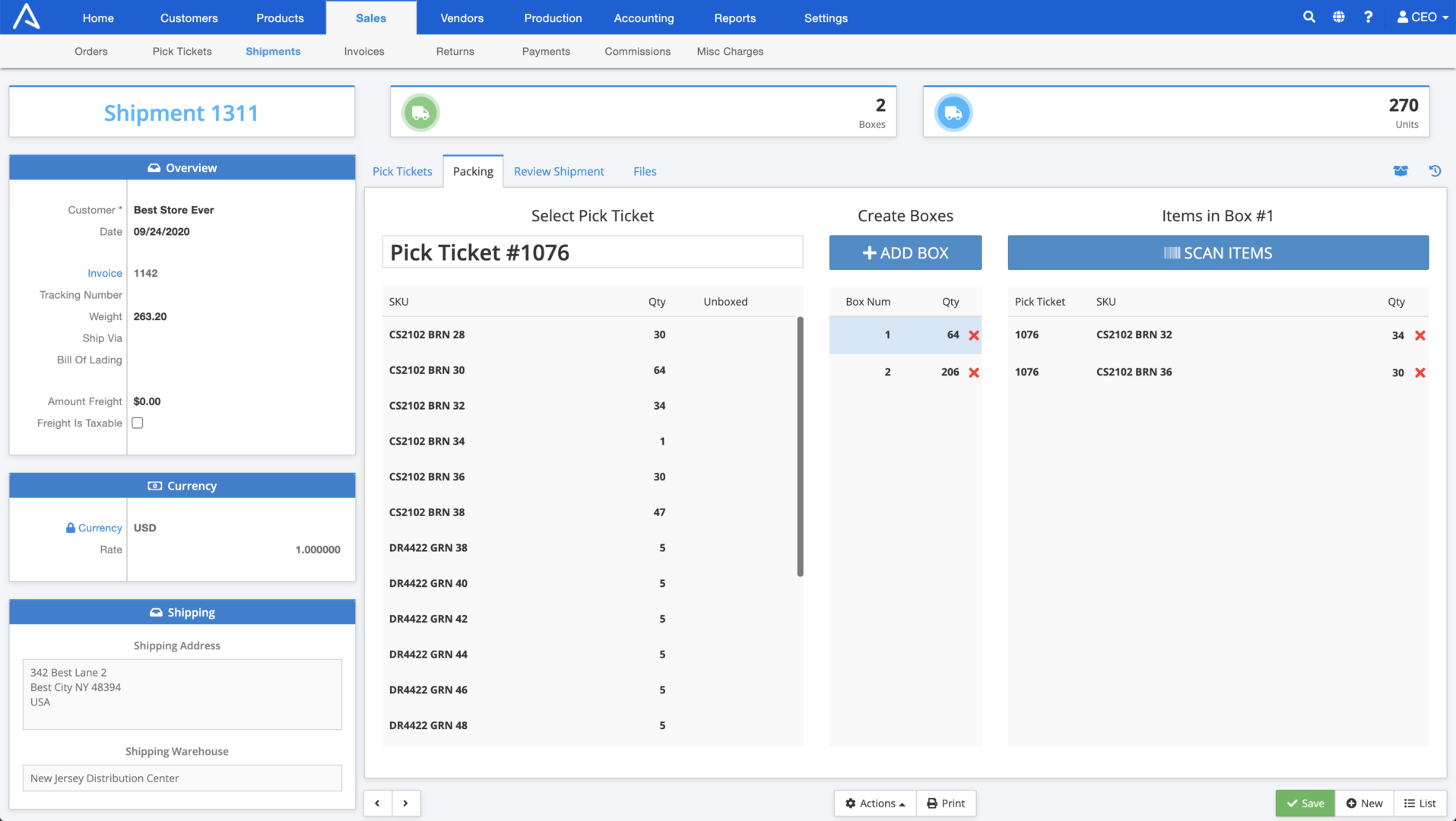Click the green truck Boxes icon

pos(420,112)
